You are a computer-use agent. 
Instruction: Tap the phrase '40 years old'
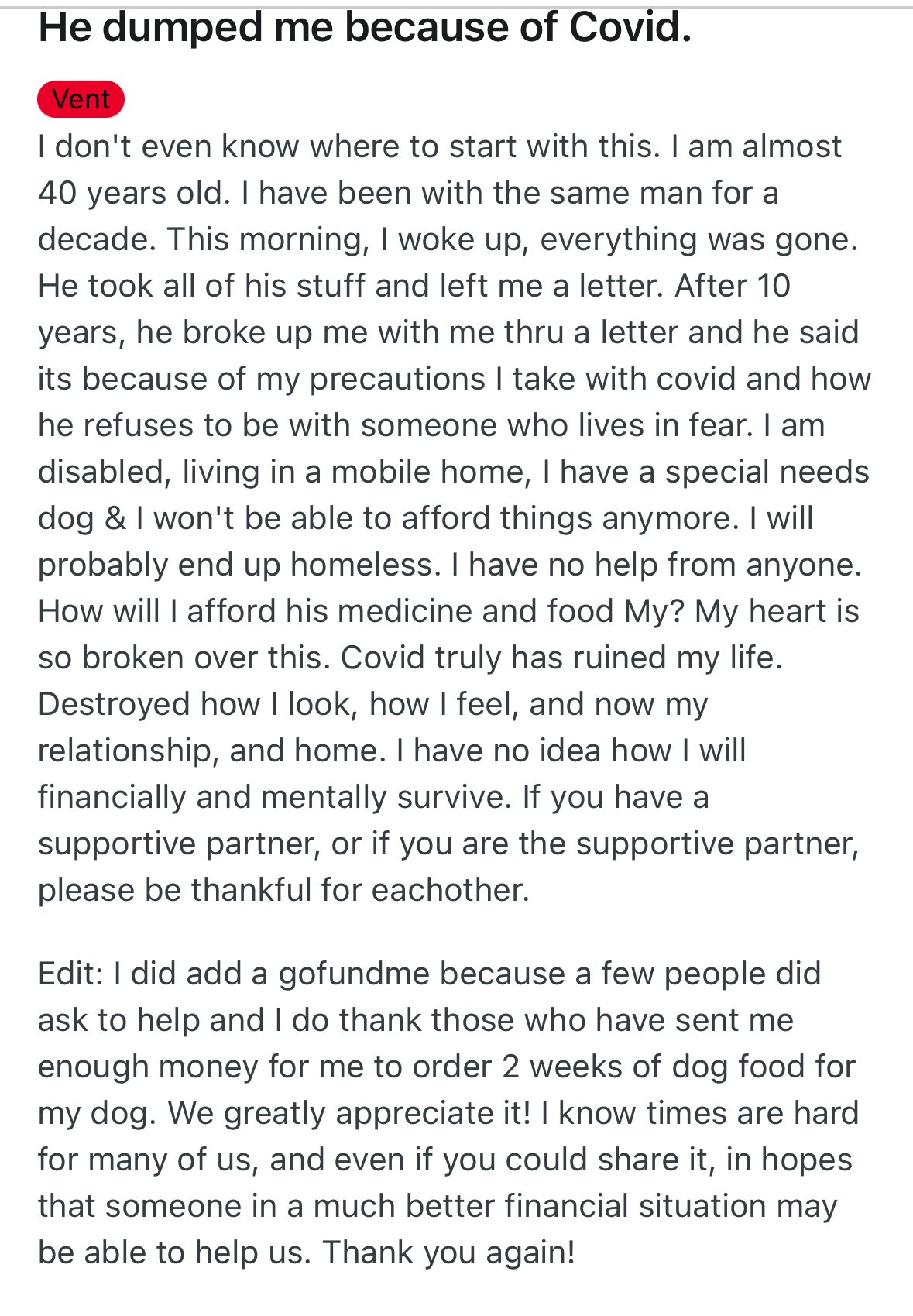(x=133, y=193)
